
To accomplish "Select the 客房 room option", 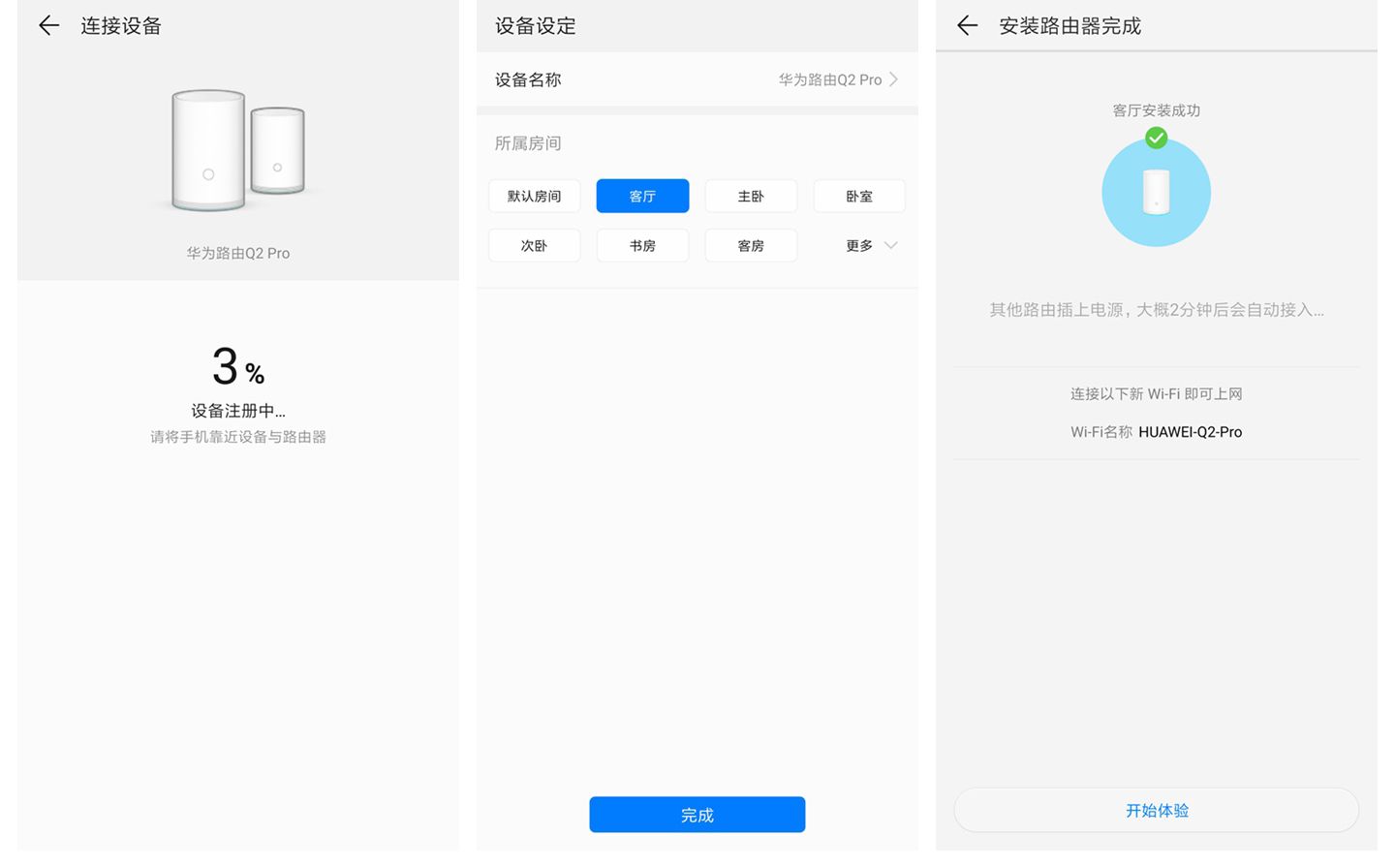I will click(x=751, y=245).
